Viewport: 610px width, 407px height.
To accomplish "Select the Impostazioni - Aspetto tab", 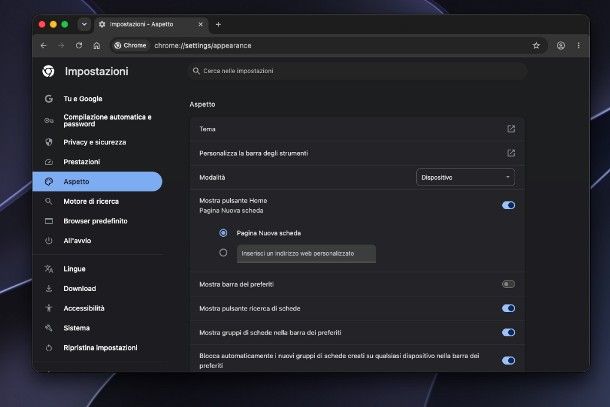I will [151, 24].
